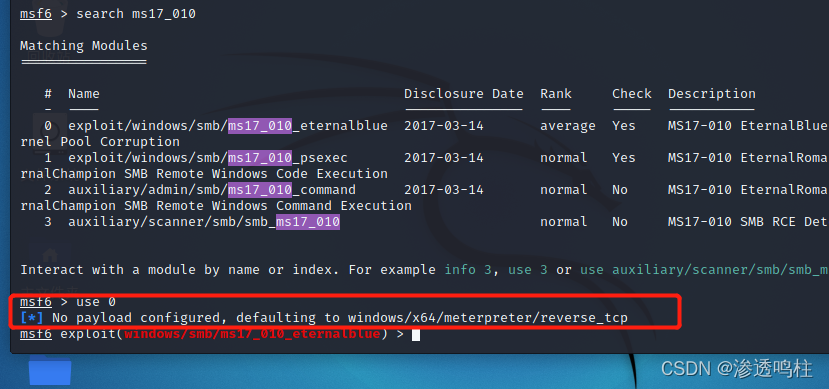829x389 pixels.
Task: Click the 'msf6' prompt on 'use 0' line
Action: click(36, 302)
